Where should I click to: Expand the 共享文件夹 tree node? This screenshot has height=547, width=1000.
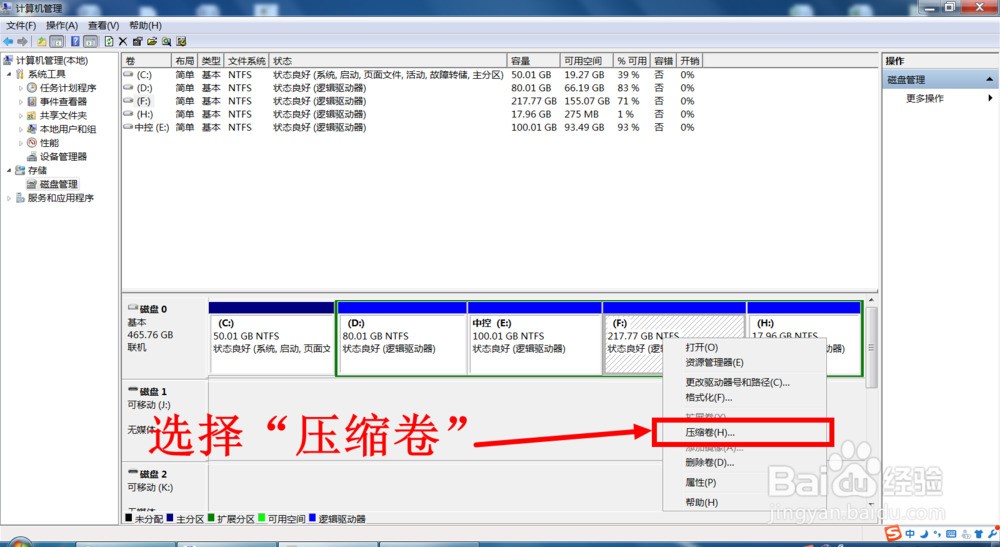[x=20, y=115]
